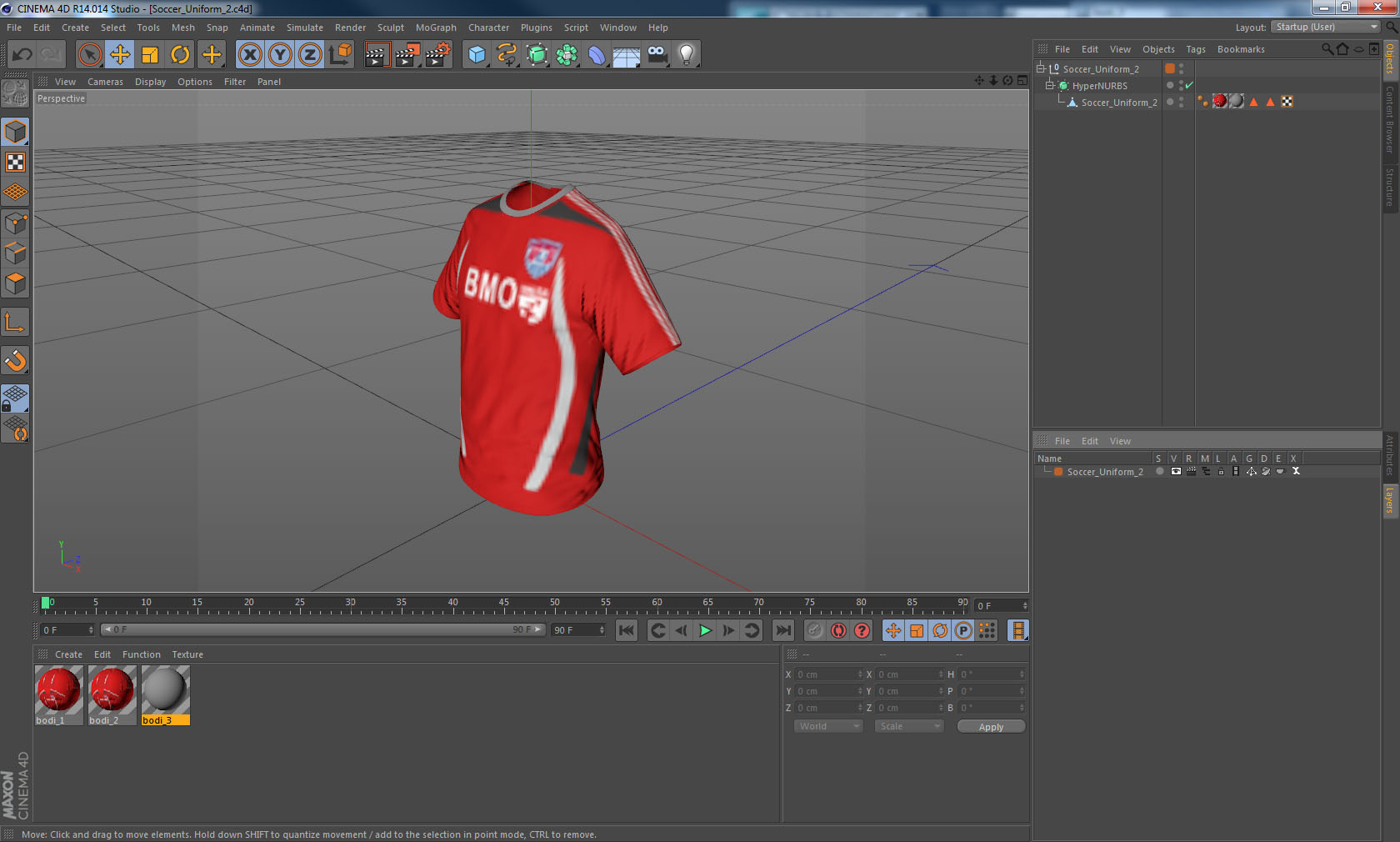Jump to the end of animation
This screenshot has height=842, width=1400.
point(783,630)
